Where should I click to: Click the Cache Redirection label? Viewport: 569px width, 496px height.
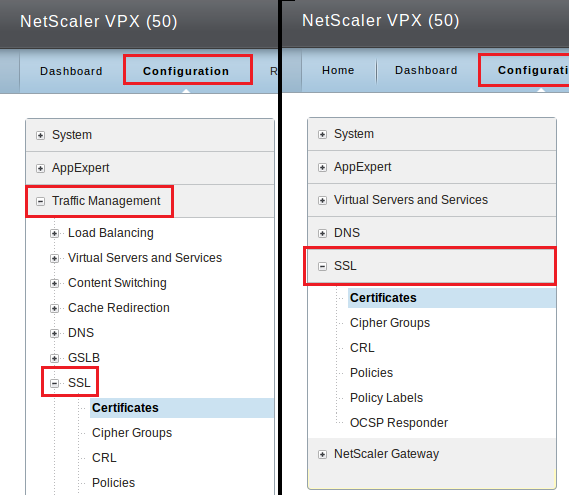pos(119,308)
